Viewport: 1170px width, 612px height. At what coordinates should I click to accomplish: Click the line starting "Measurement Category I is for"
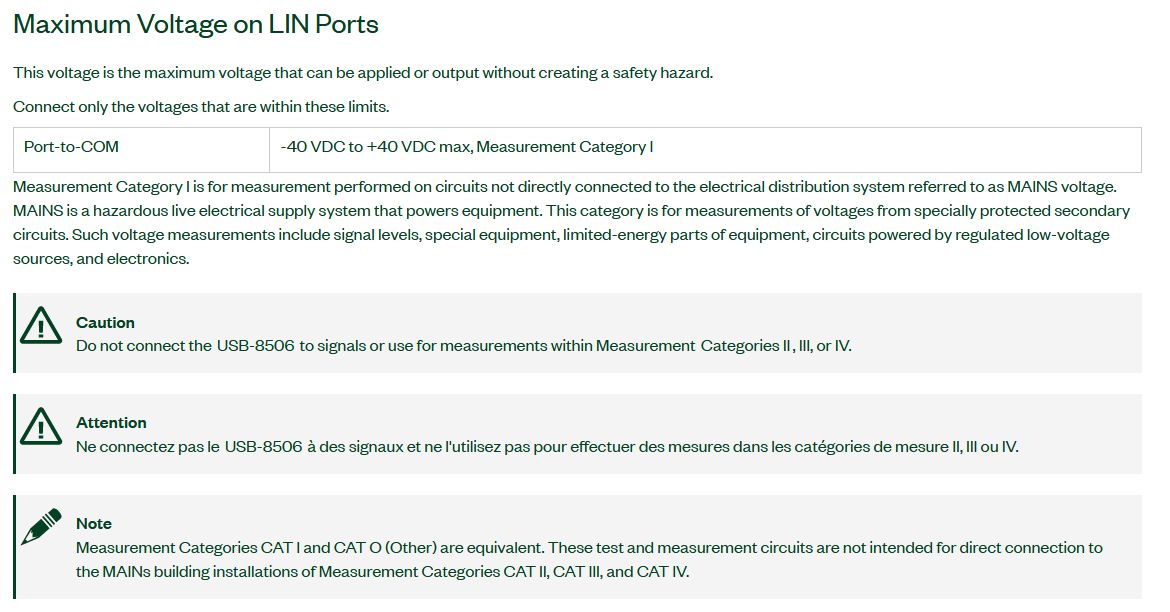(564, 187)
